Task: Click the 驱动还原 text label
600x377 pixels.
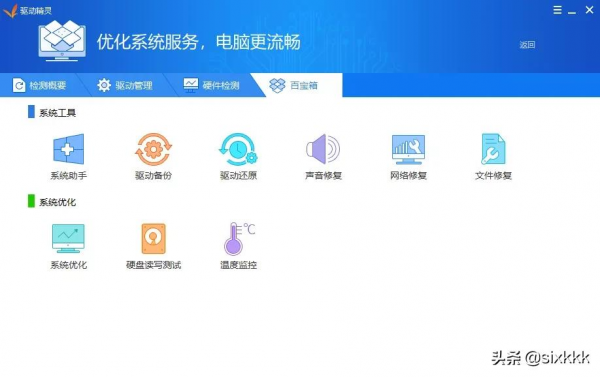Action: coord(238,176)
